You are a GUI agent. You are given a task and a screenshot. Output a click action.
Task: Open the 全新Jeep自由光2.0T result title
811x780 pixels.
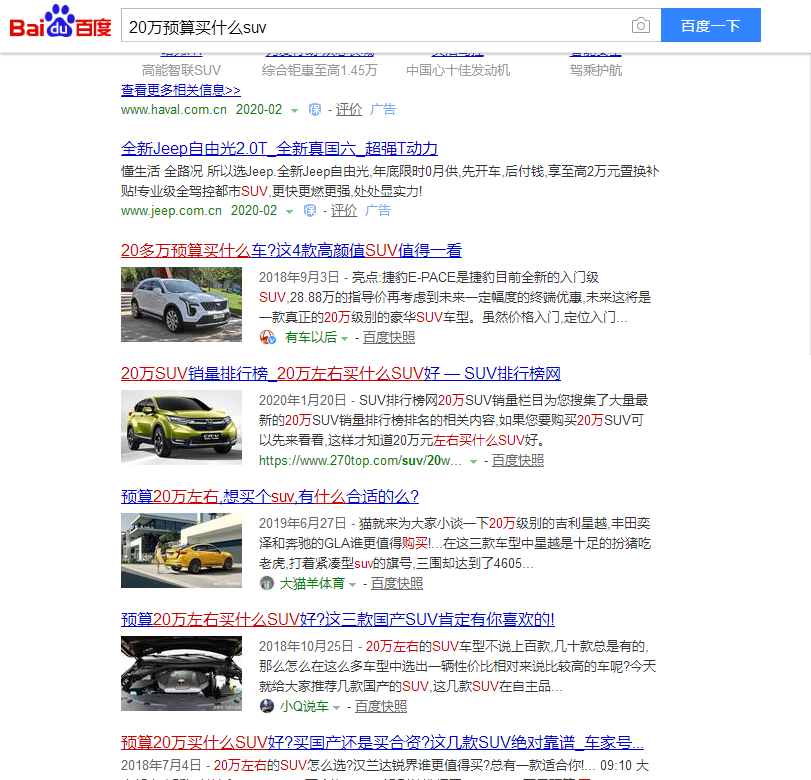click(x=279, y=149)
